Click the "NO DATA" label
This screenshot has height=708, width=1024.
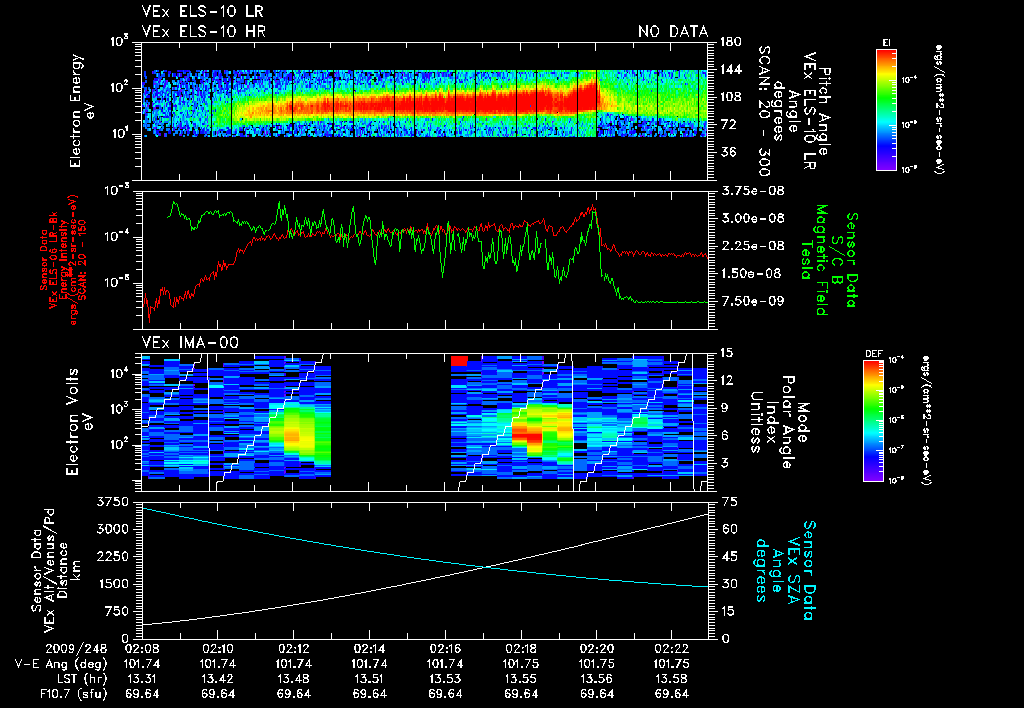pyautogui.click(x=673, y=31)
